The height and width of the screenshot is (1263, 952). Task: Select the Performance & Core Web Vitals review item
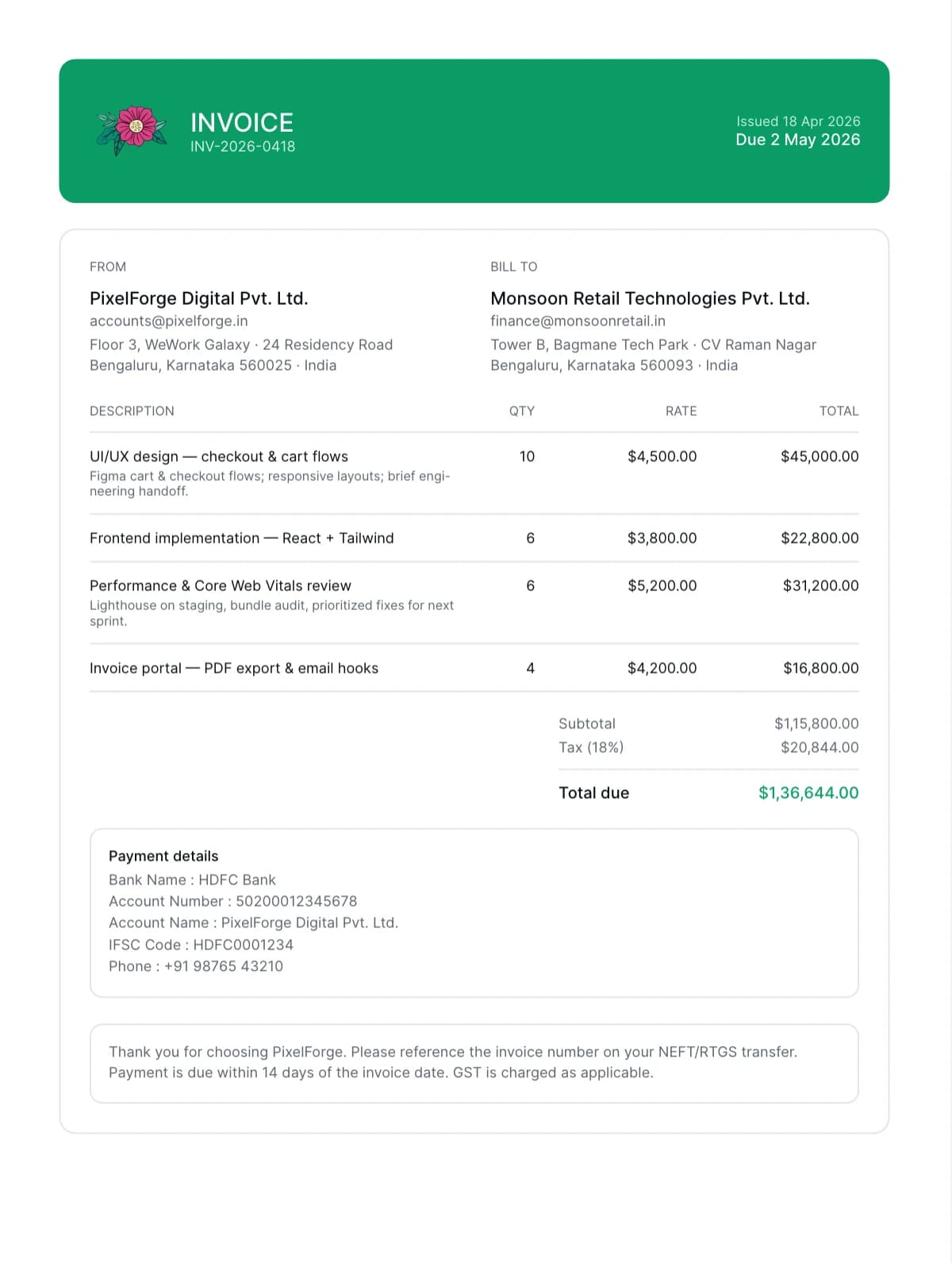[x=221, y=586]
